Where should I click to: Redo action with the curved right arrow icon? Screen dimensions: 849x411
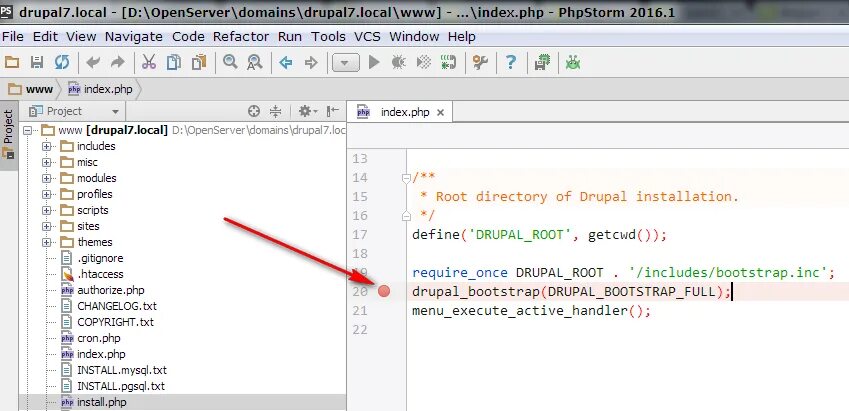pos(117,62)
